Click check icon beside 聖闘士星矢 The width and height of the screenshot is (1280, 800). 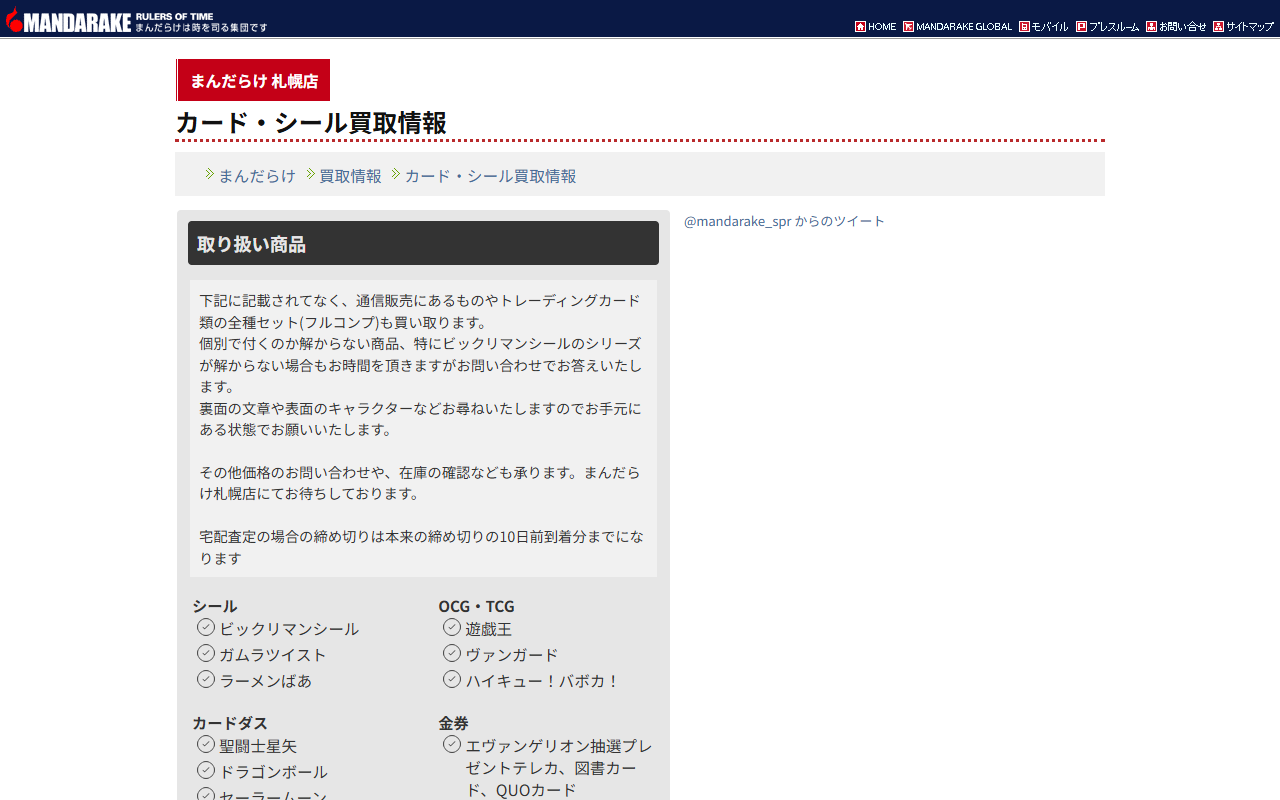click(x=206, y=744)
